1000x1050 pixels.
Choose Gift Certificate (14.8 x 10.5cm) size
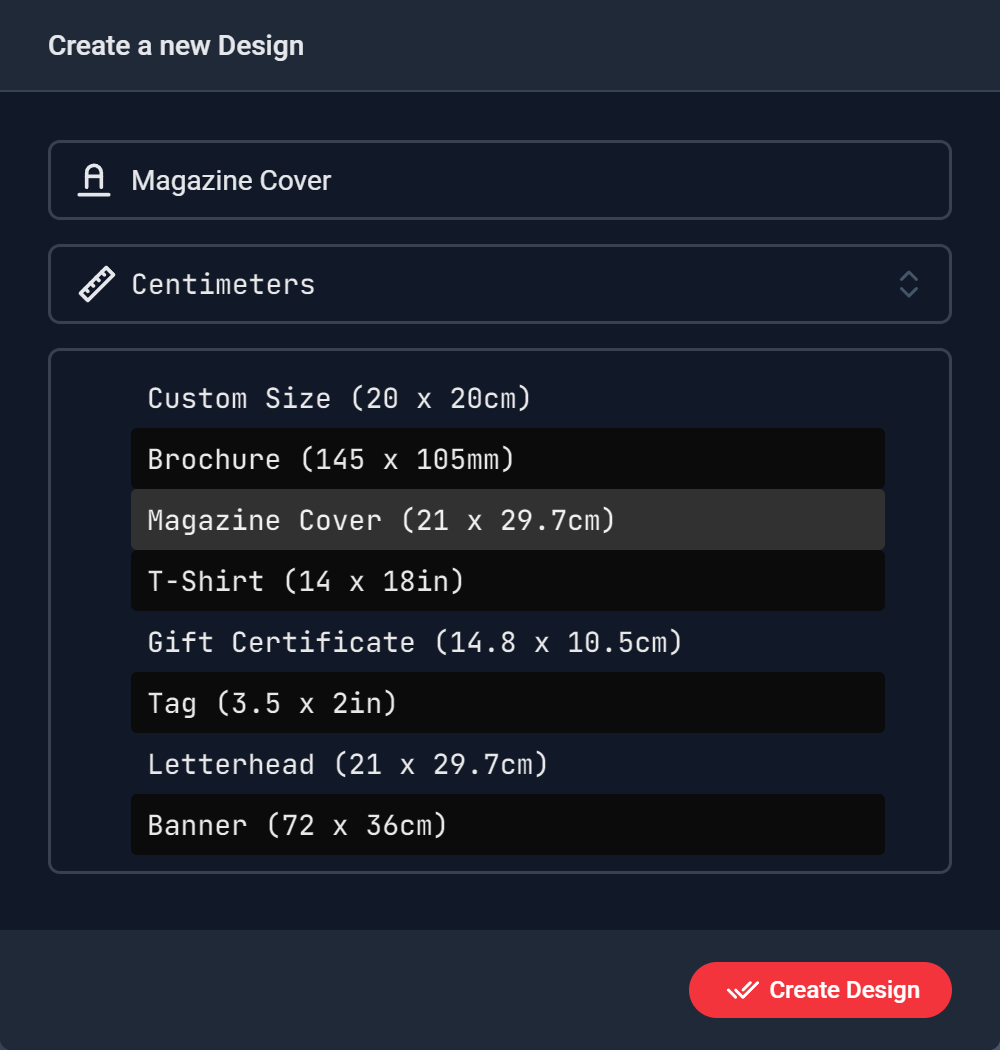[x=508, y=642]
